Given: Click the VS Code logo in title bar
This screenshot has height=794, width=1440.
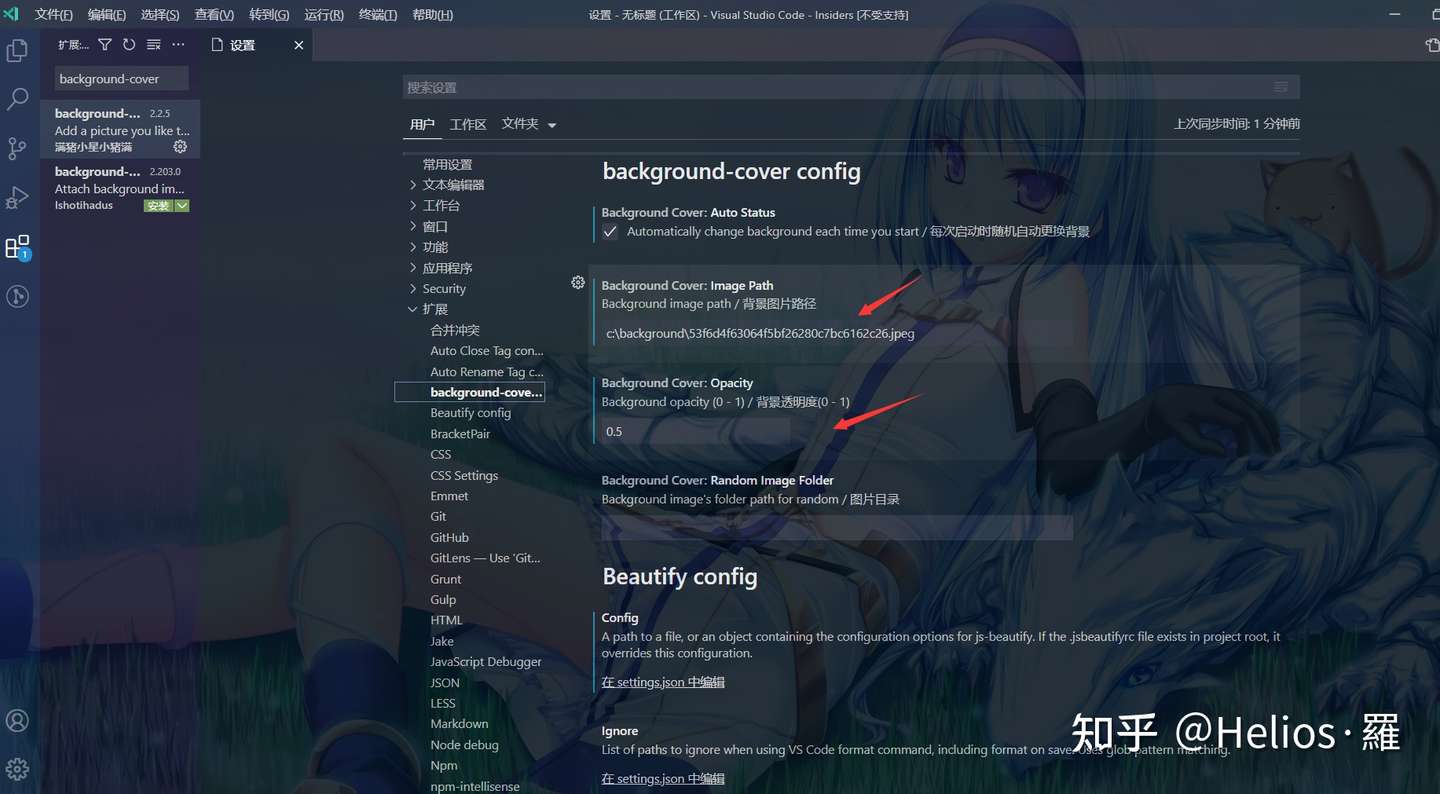Looking at the screenshot, I should (11, 14).
